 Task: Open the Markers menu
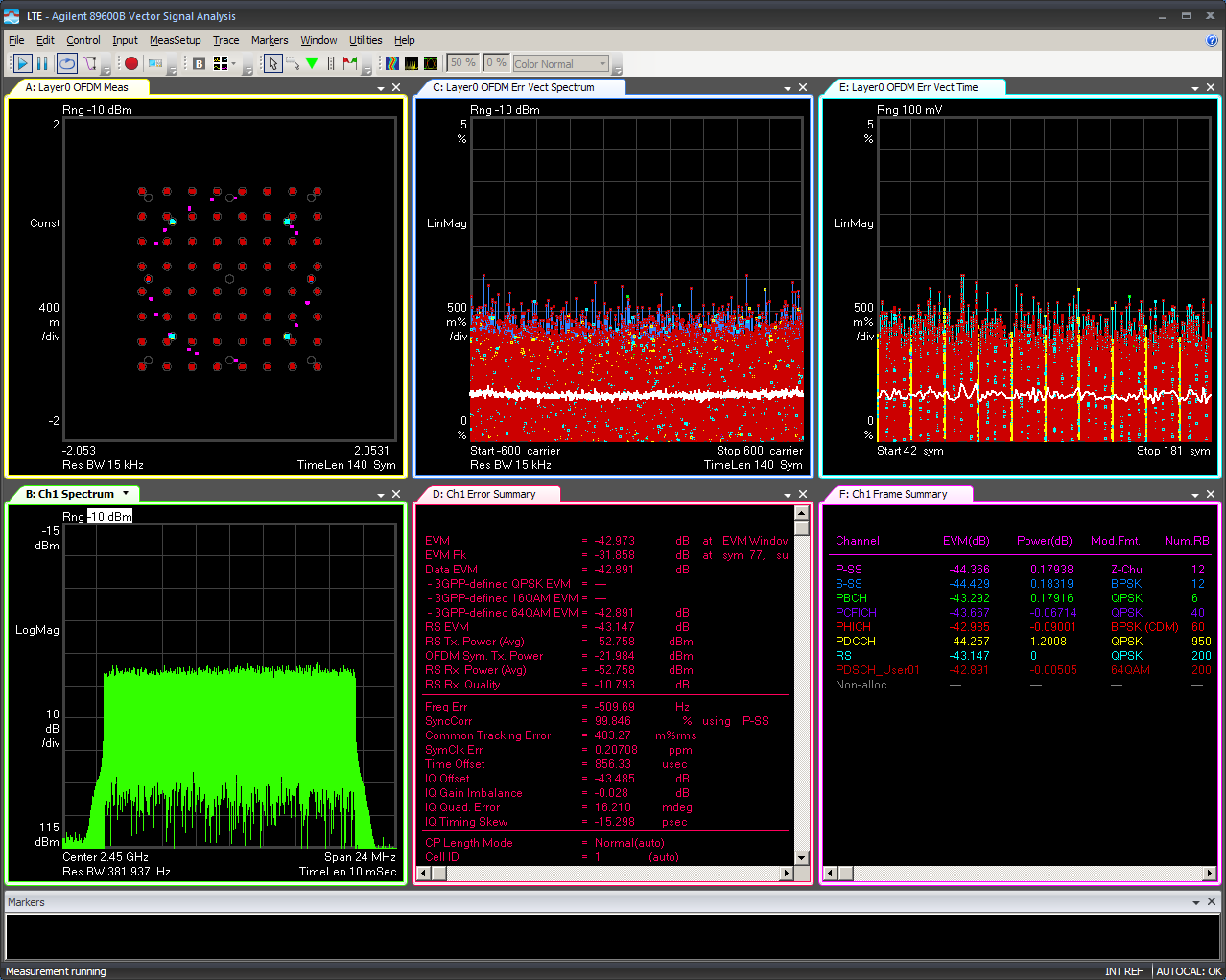[x=270, y=40]
